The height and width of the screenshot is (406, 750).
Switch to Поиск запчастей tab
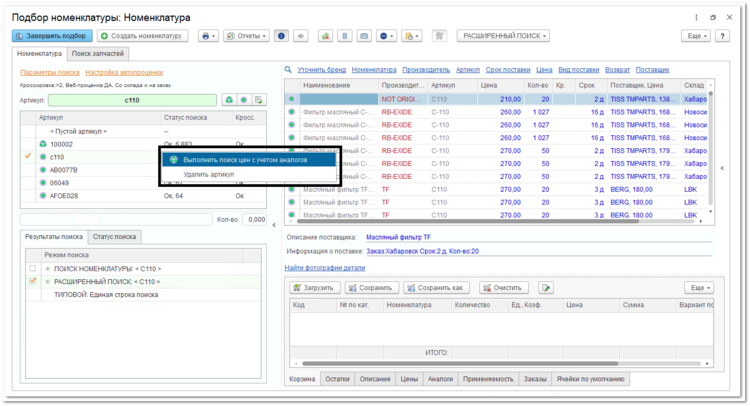point(98,54)
